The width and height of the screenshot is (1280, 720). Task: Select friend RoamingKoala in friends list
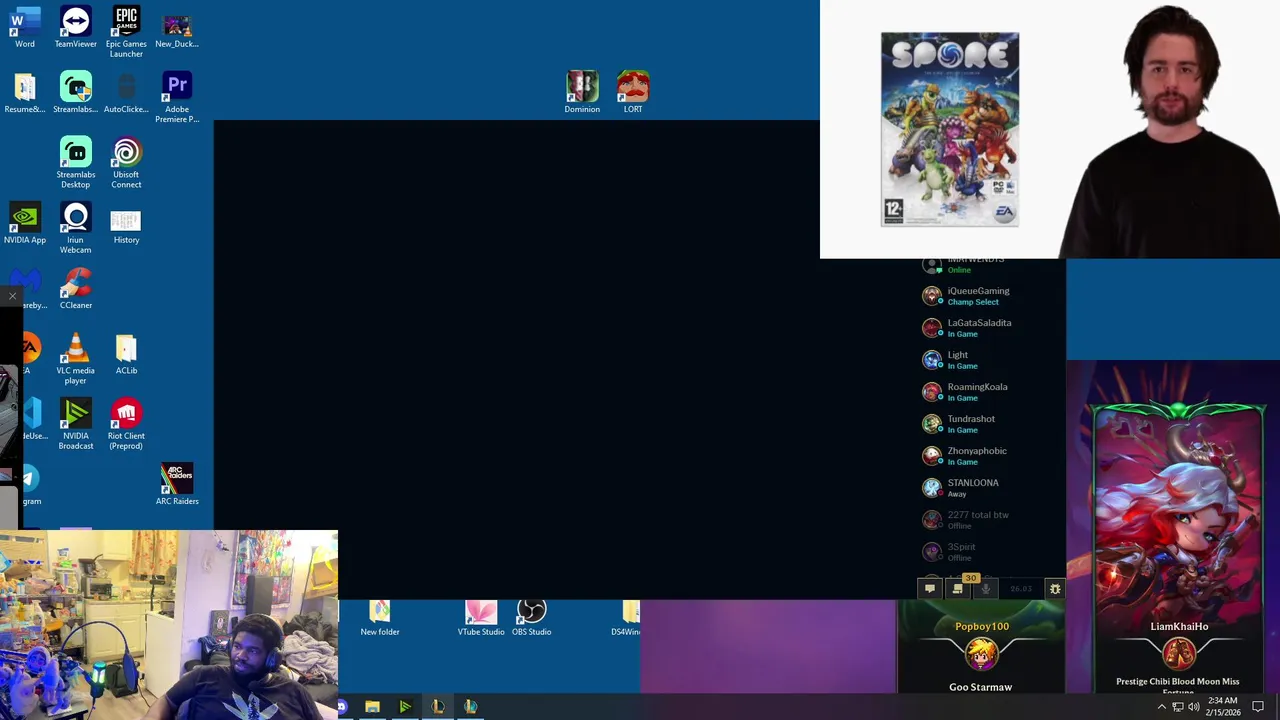tap(990, 392)
